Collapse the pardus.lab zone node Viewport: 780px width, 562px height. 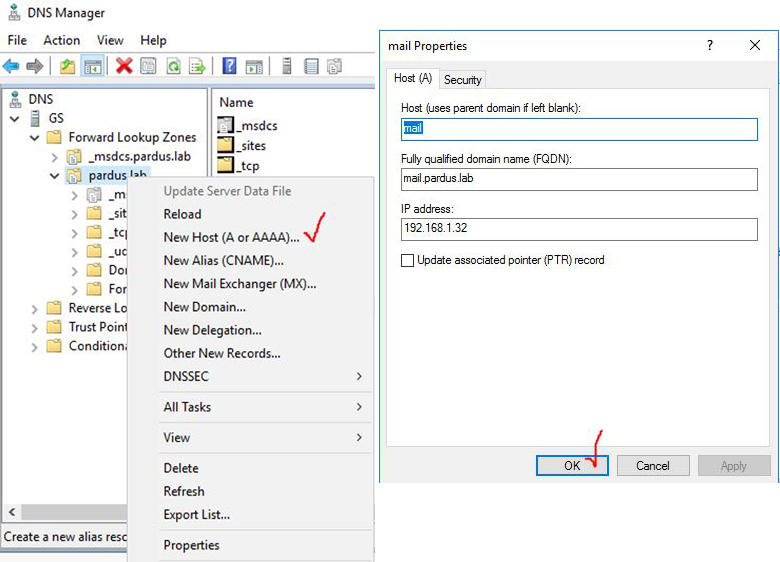(x=54, y=176)
